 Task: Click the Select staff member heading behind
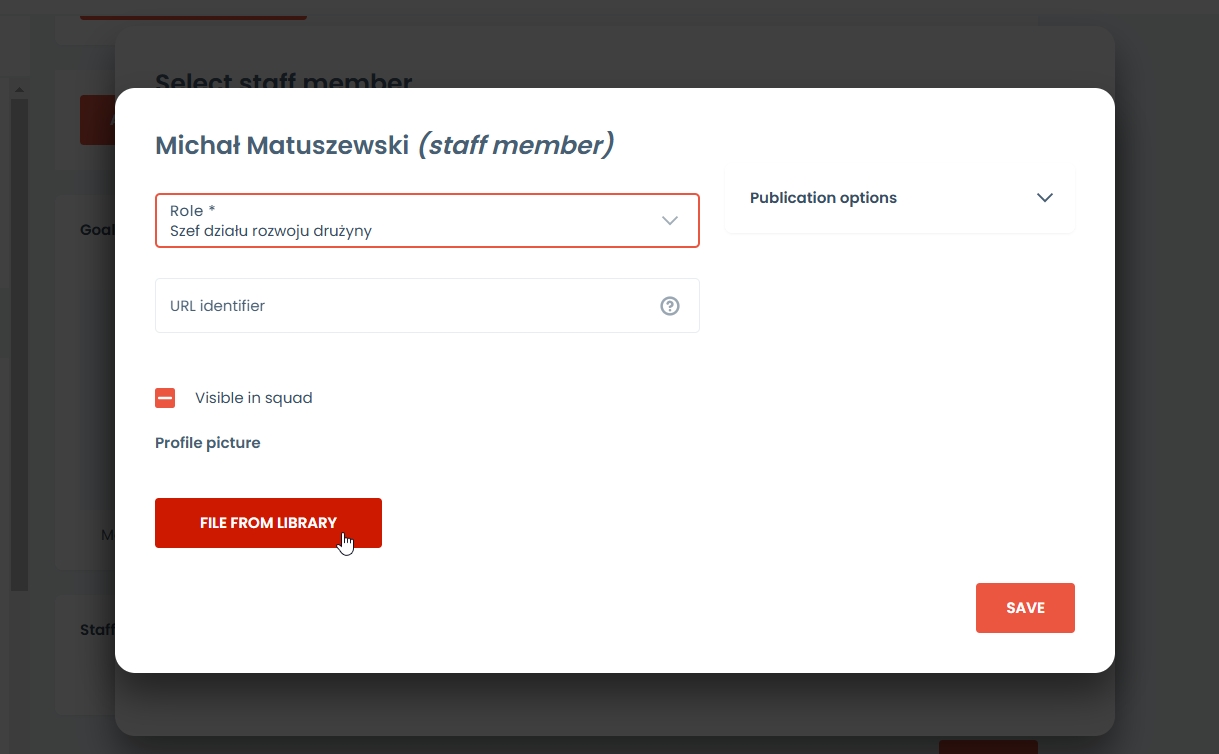pos(284,80)
